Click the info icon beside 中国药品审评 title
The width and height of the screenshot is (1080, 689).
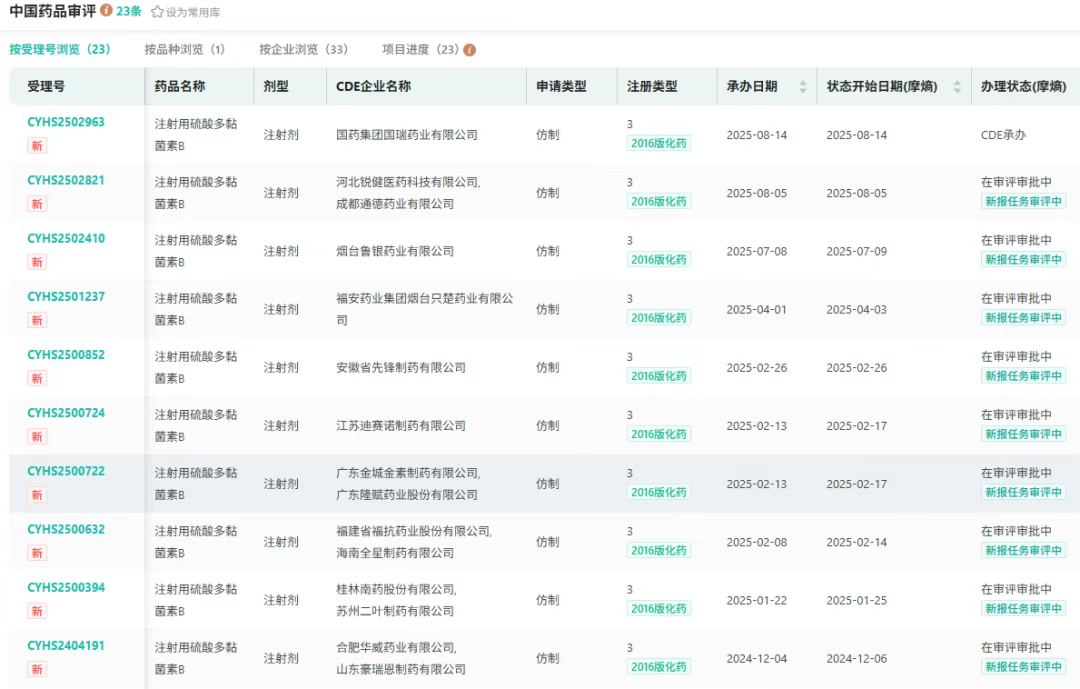pyautogui.click(x=106, y=11)
